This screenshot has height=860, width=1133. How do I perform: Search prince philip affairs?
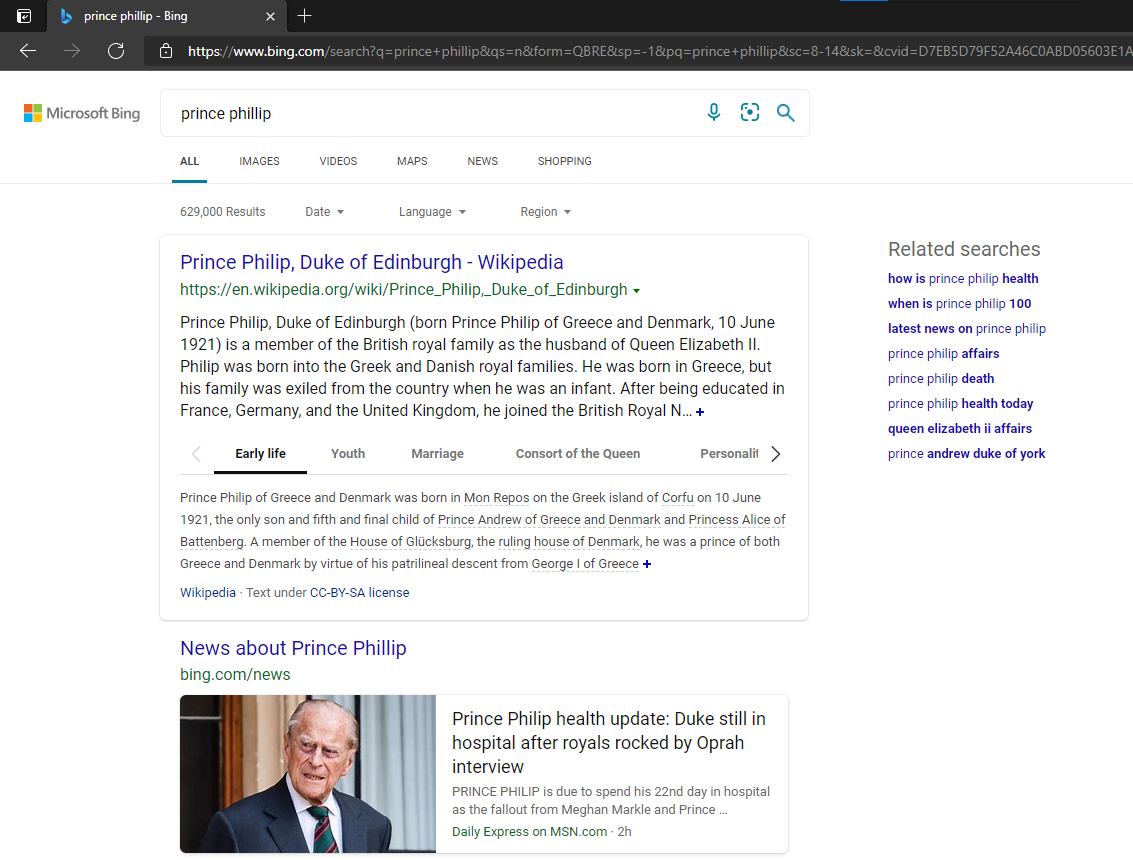(943, 353)
